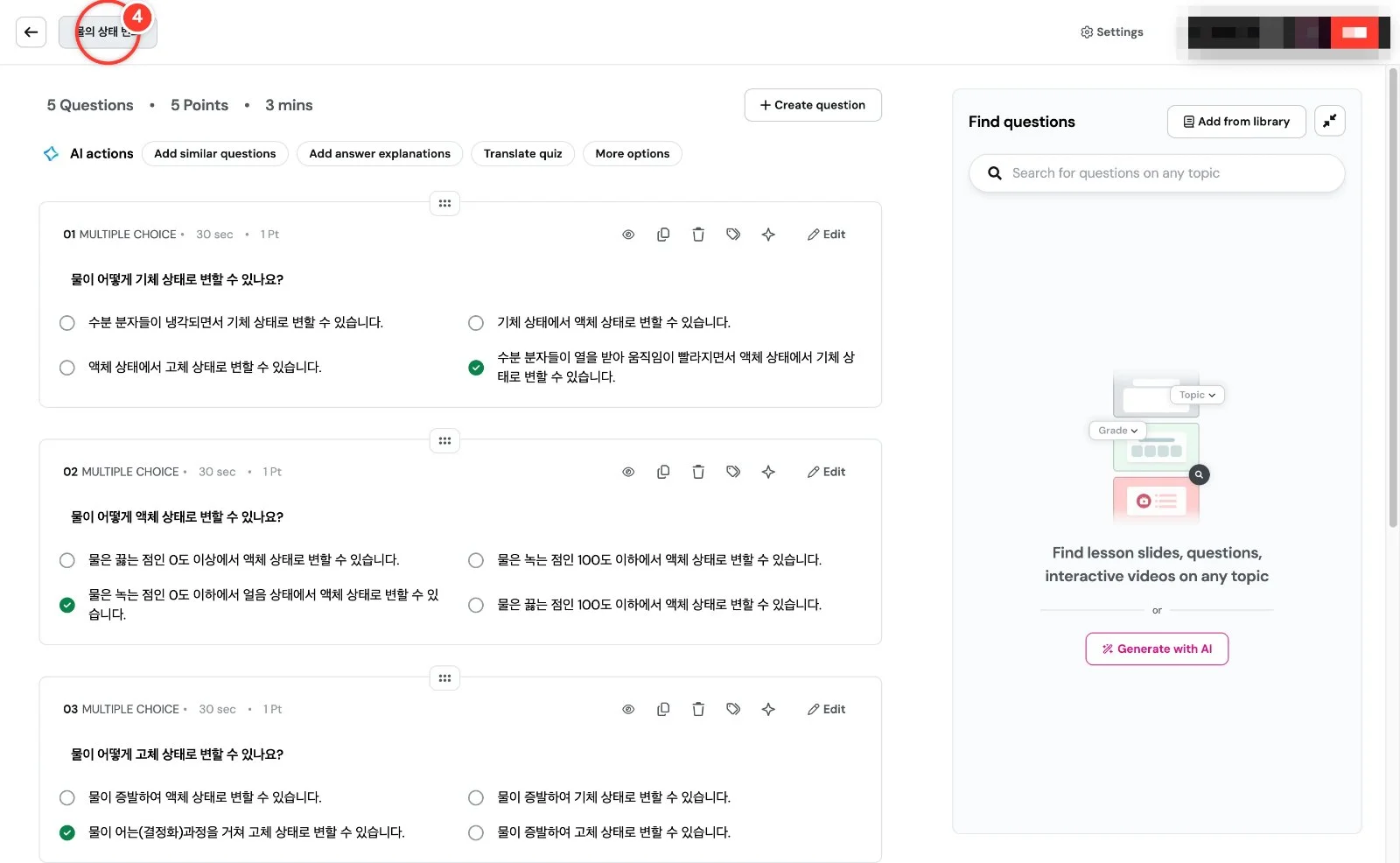Click Create question button
1400x863 pixels.
813,105
